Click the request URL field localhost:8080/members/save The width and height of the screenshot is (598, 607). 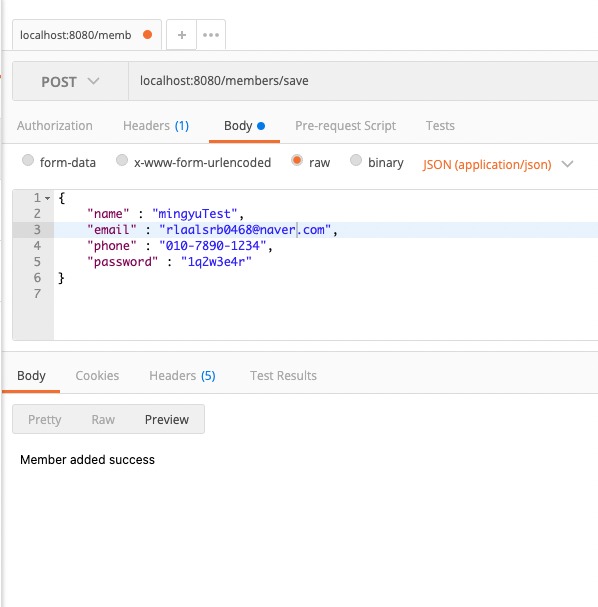coord(363,81)
